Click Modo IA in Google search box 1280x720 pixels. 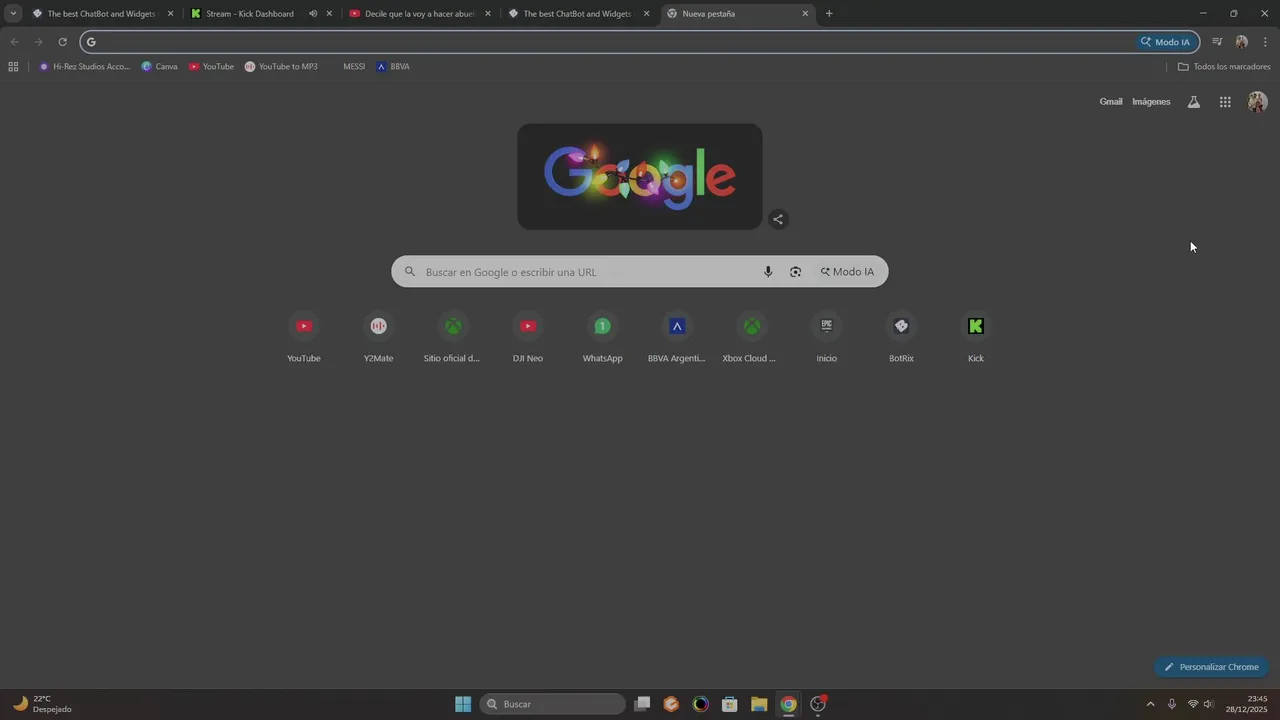[847, 272]
